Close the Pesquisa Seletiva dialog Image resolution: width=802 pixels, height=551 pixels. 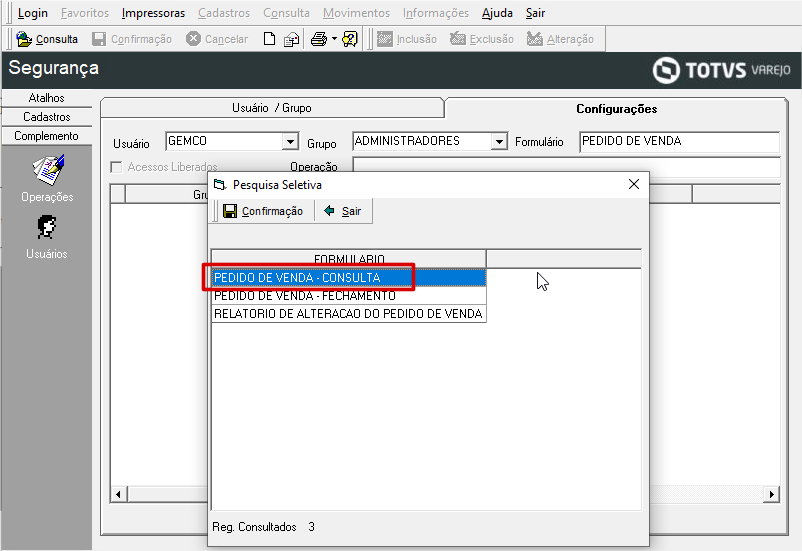(634, 184)
